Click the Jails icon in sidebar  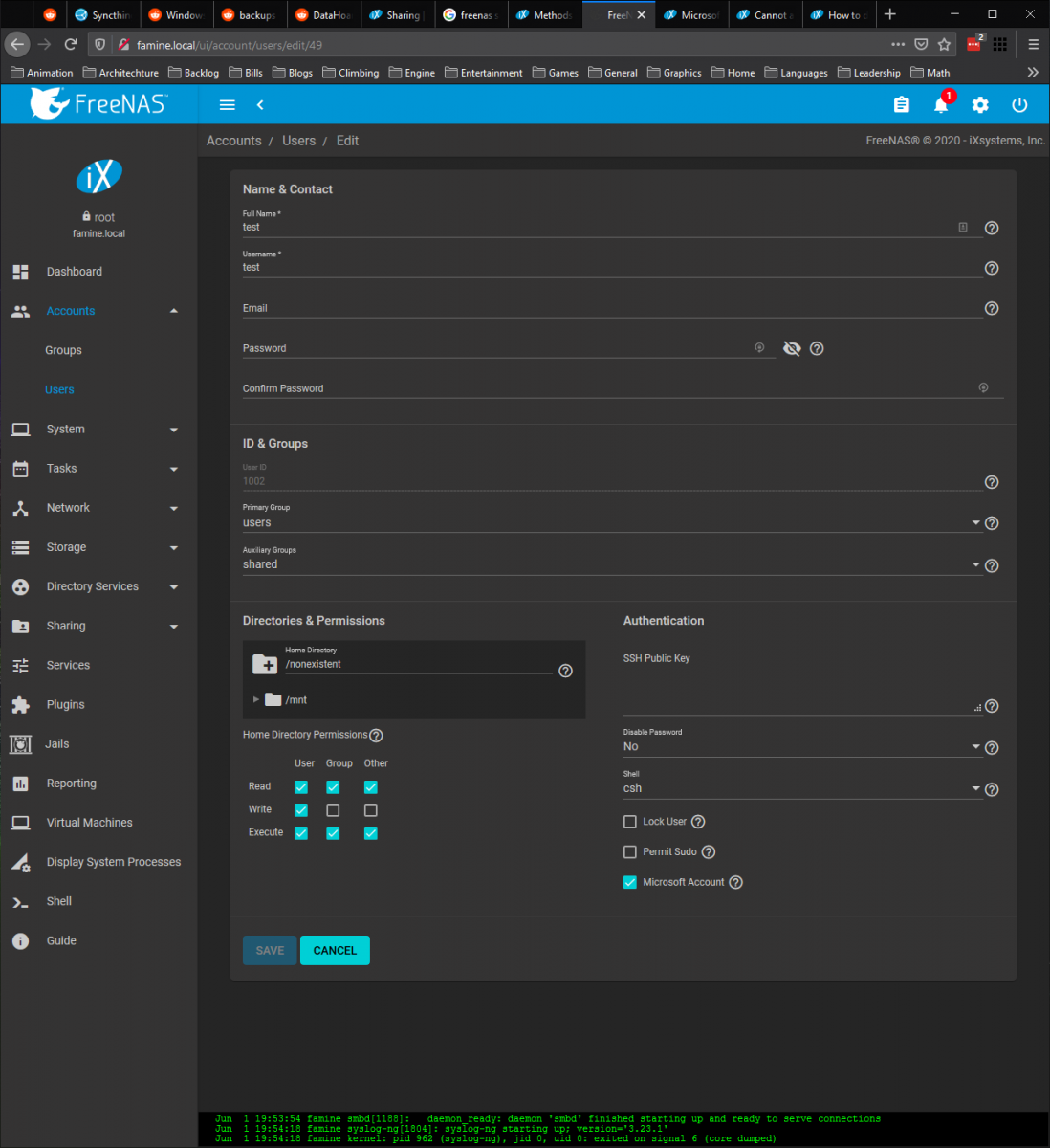20,744
